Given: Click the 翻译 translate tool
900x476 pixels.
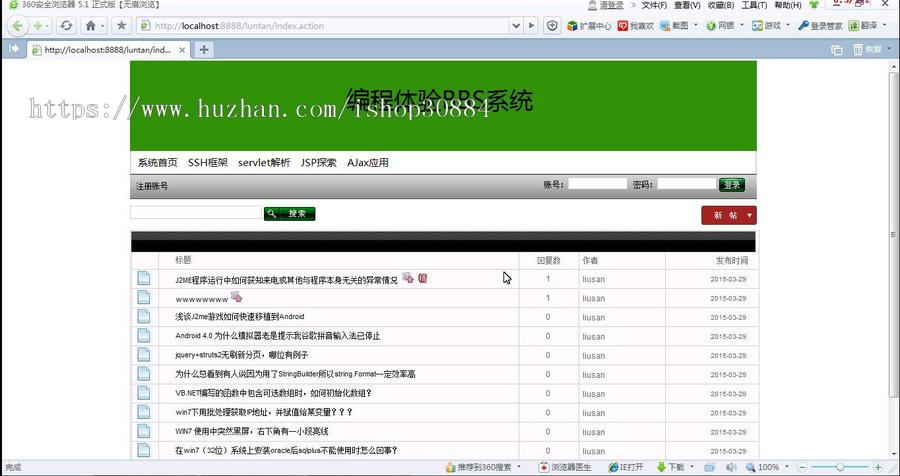Looking at the screenshot, I should 863,26.
